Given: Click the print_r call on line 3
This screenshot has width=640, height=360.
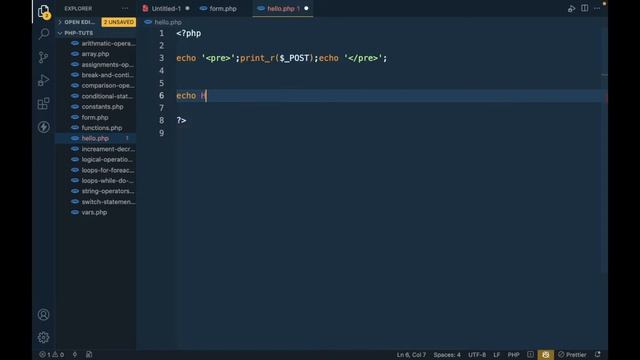Looking at the screenshot, I should point(257,58).
